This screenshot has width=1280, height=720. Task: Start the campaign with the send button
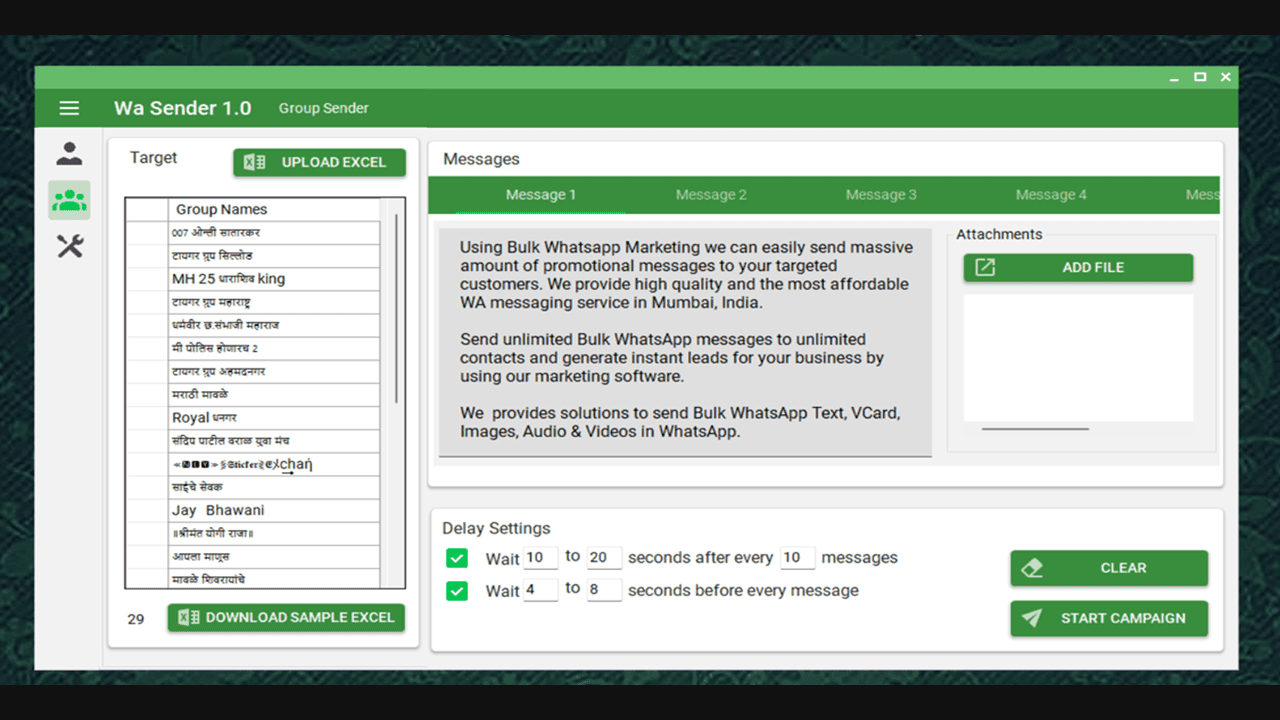[x=1109, y=618]
